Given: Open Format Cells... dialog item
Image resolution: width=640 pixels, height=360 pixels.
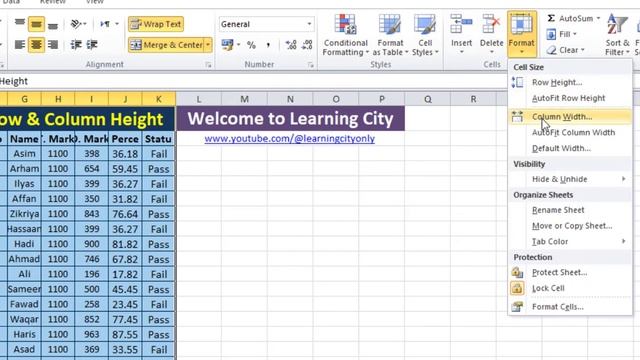Looking at the screenshot, I should [570, 307].
